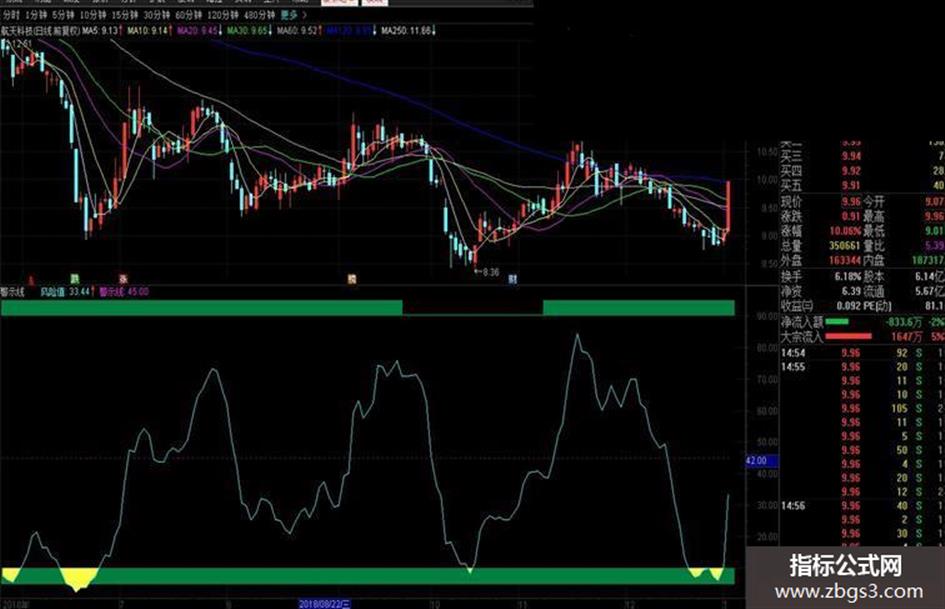Click the yellow oversold area at chart left
The width and height of the screenshot is (945, 609).
80,578
